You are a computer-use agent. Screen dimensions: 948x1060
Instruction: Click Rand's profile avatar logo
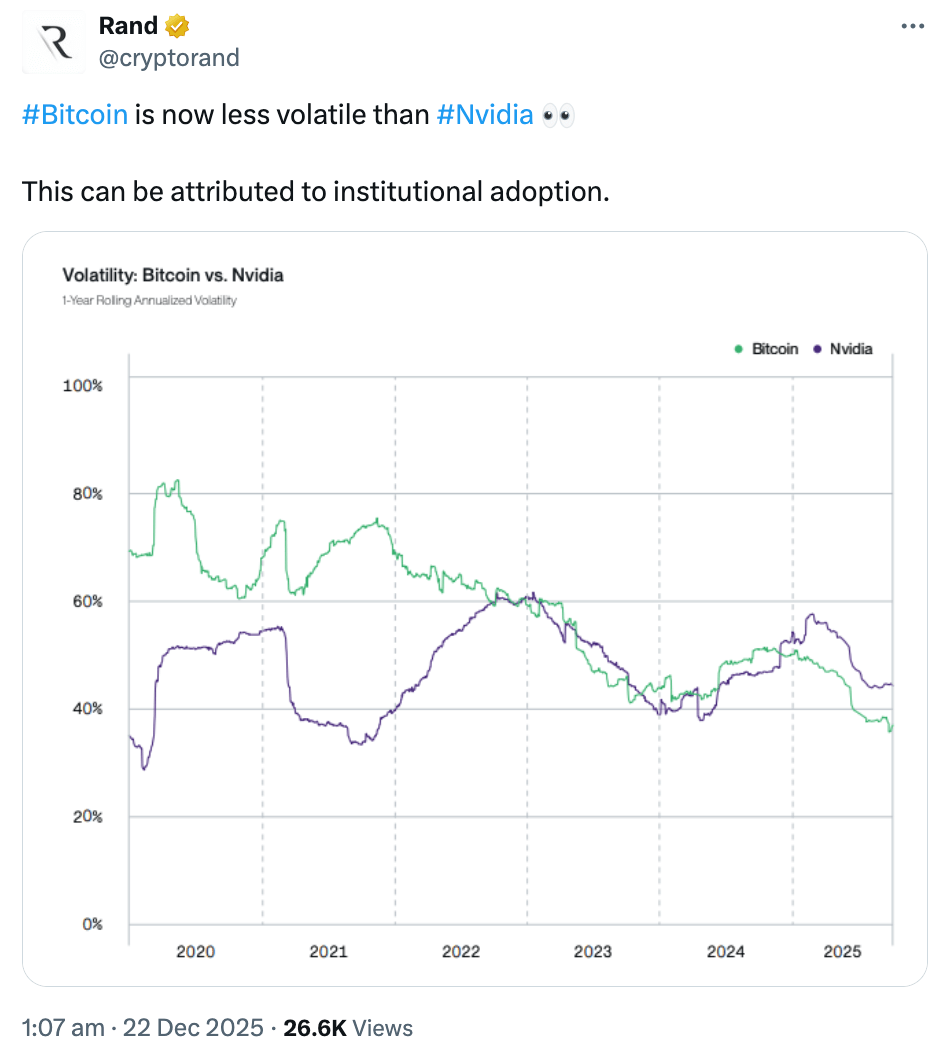[x=54, y=44]
